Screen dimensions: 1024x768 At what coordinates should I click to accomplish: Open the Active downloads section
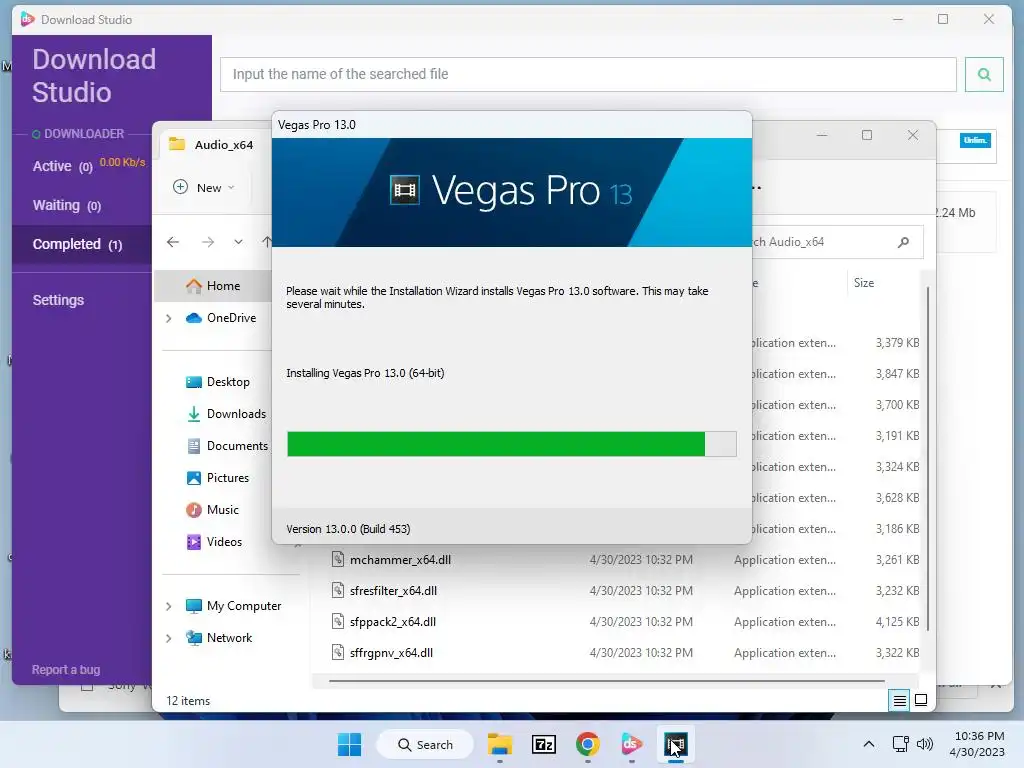click(x=63, y=167)
